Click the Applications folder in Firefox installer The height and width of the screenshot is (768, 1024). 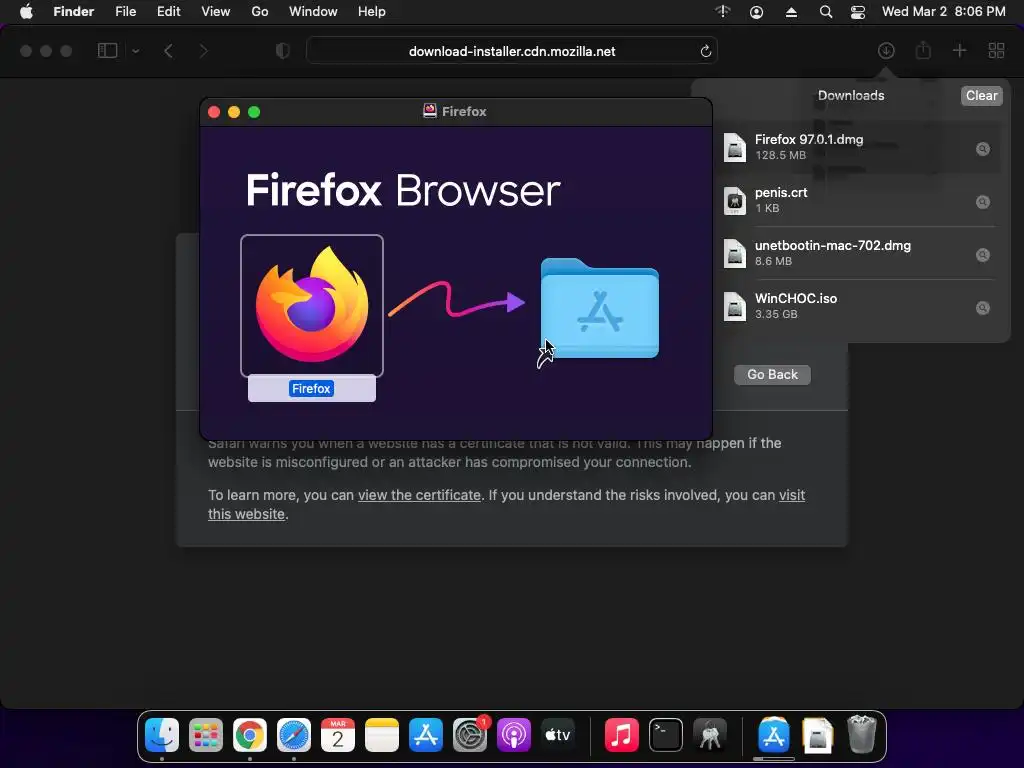[600, 308]
